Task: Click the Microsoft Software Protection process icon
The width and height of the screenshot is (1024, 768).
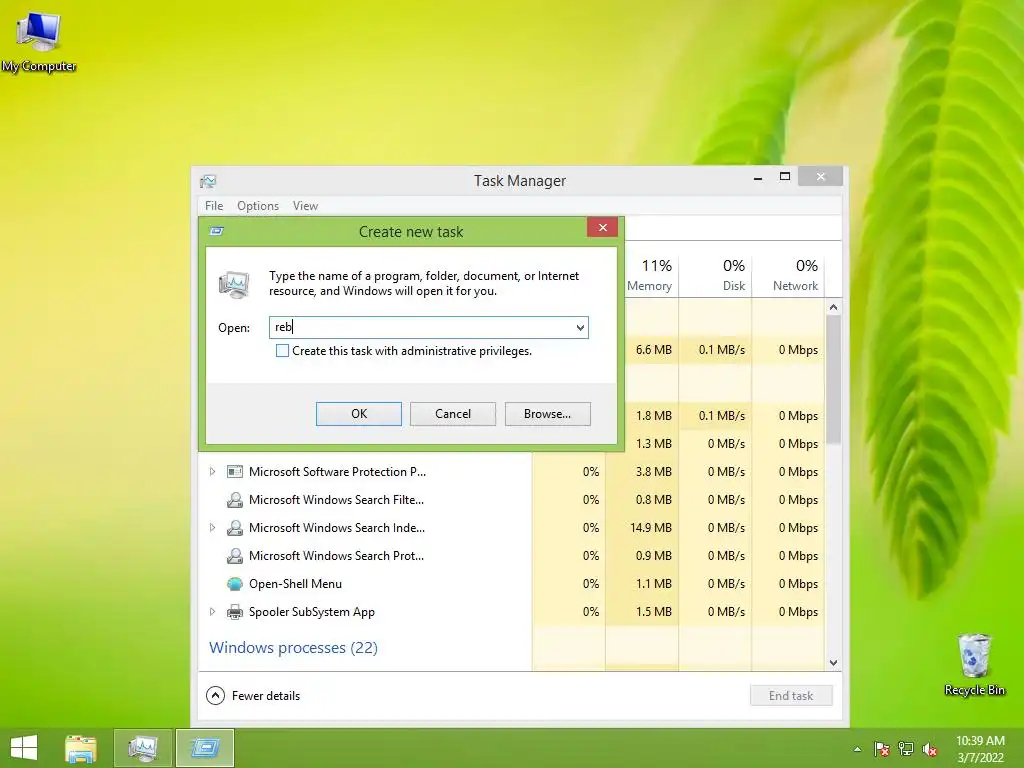Action: pos(234,472)
